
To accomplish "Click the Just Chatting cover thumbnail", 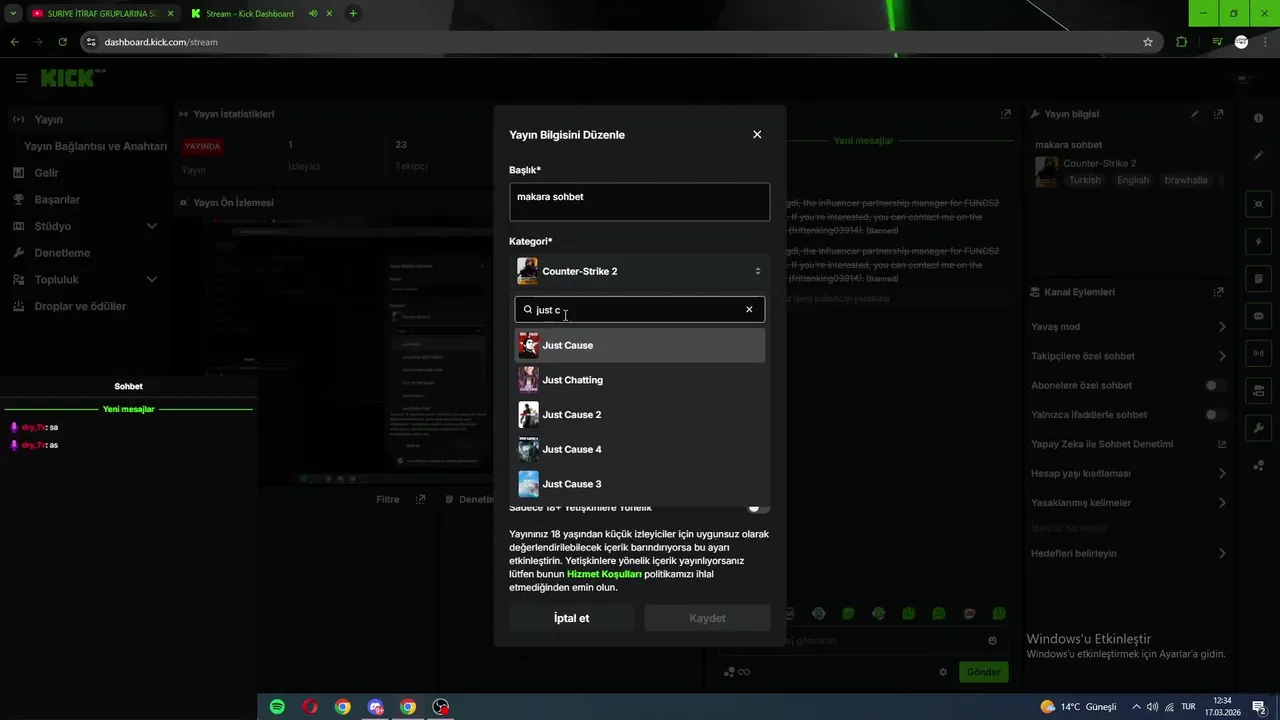I will coord(528,380).
